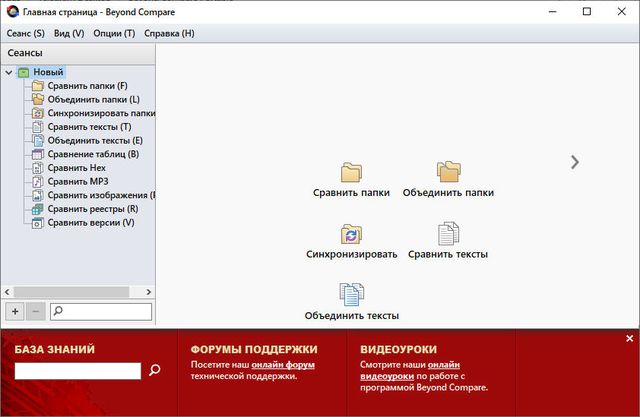Select the Сравнить MP3 tree label
The width and height of the screenshot is (640, 417).
click(78, 182)
